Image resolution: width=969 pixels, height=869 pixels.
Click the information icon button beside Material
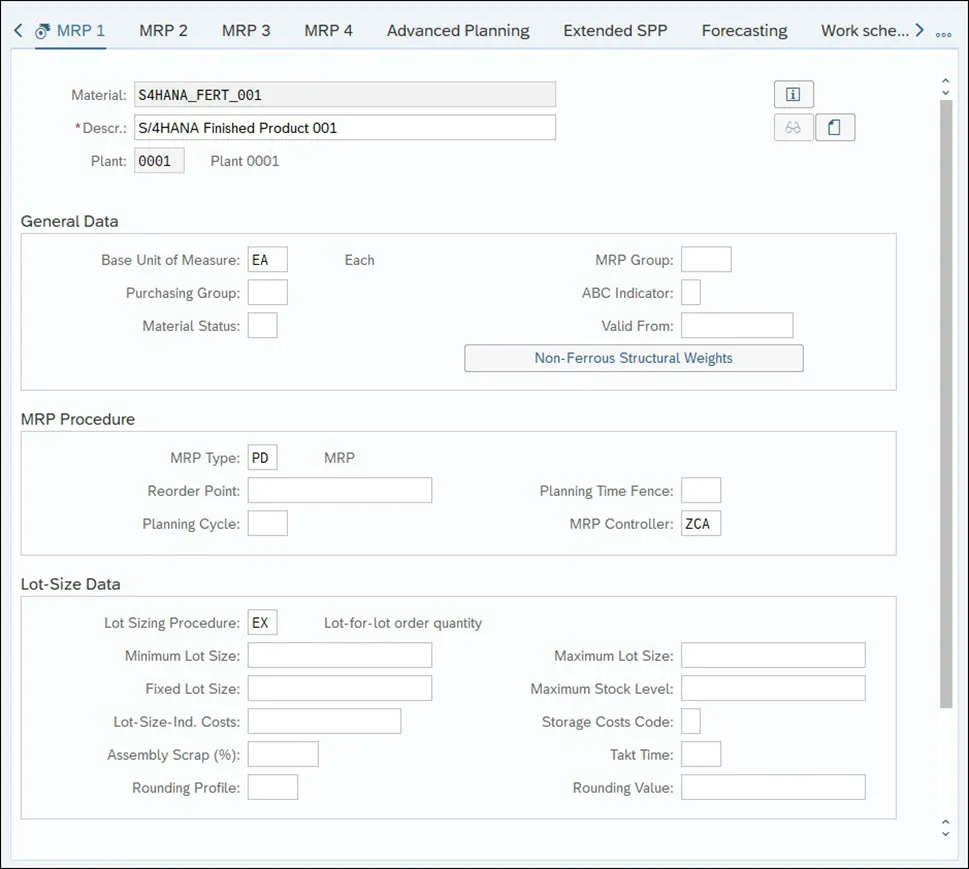coord(793,94)
